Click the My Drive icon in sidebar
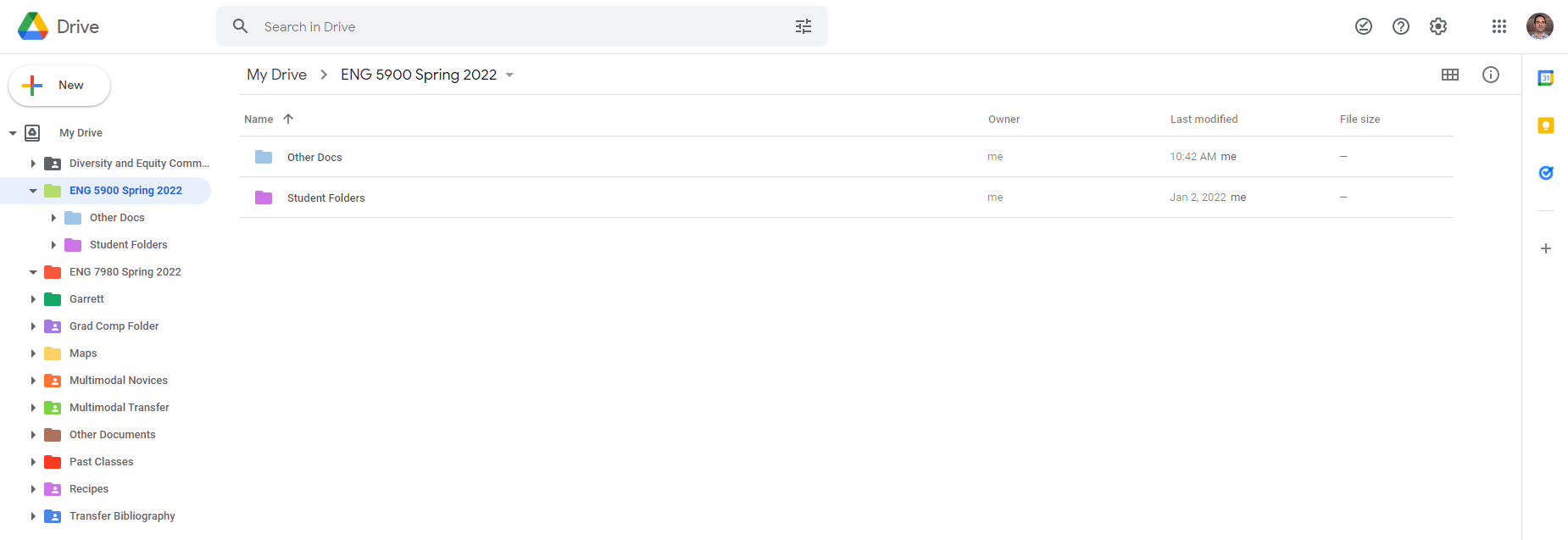The image size is (1568, 540). tap(32, 132)
